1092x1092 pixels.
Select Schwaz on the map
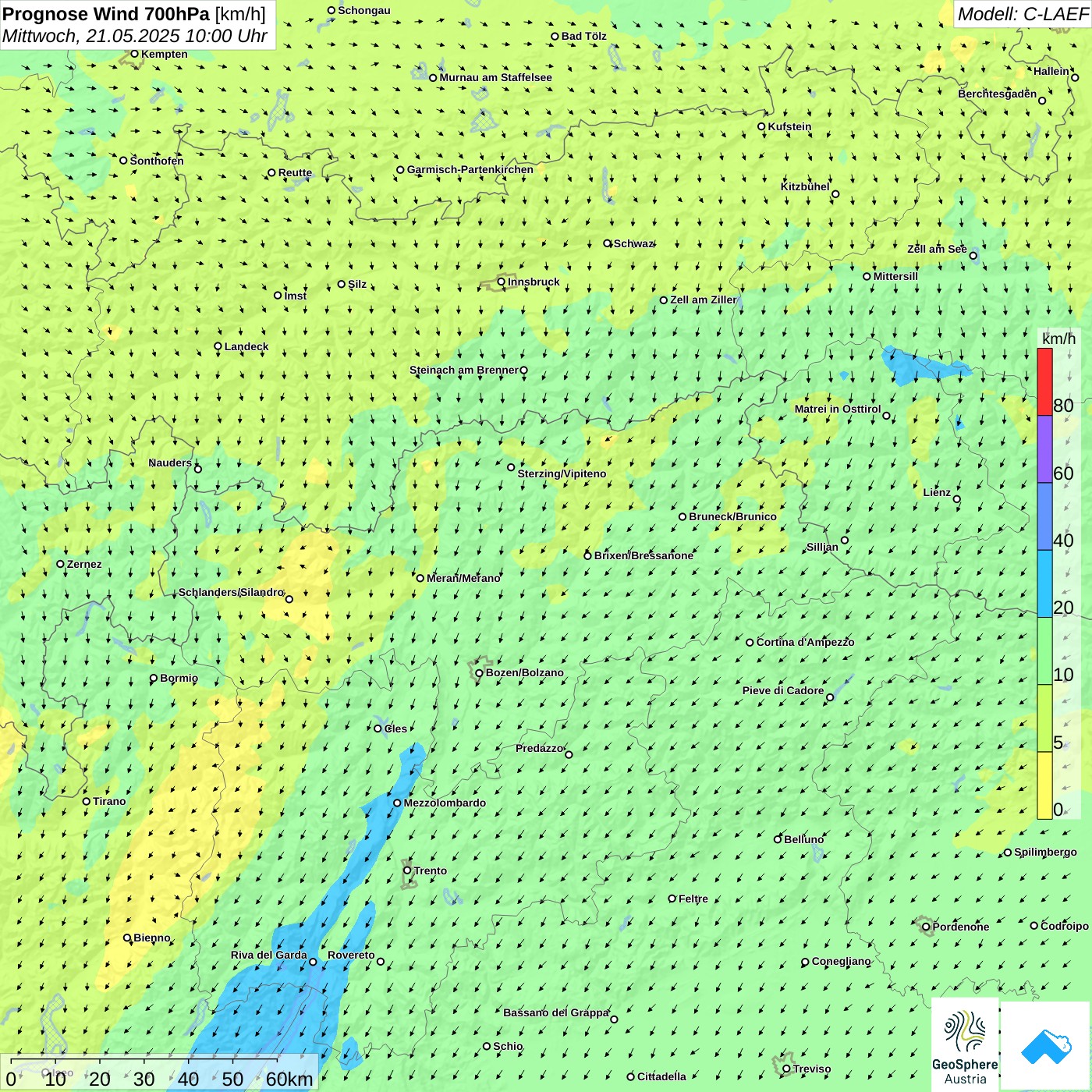633,243
